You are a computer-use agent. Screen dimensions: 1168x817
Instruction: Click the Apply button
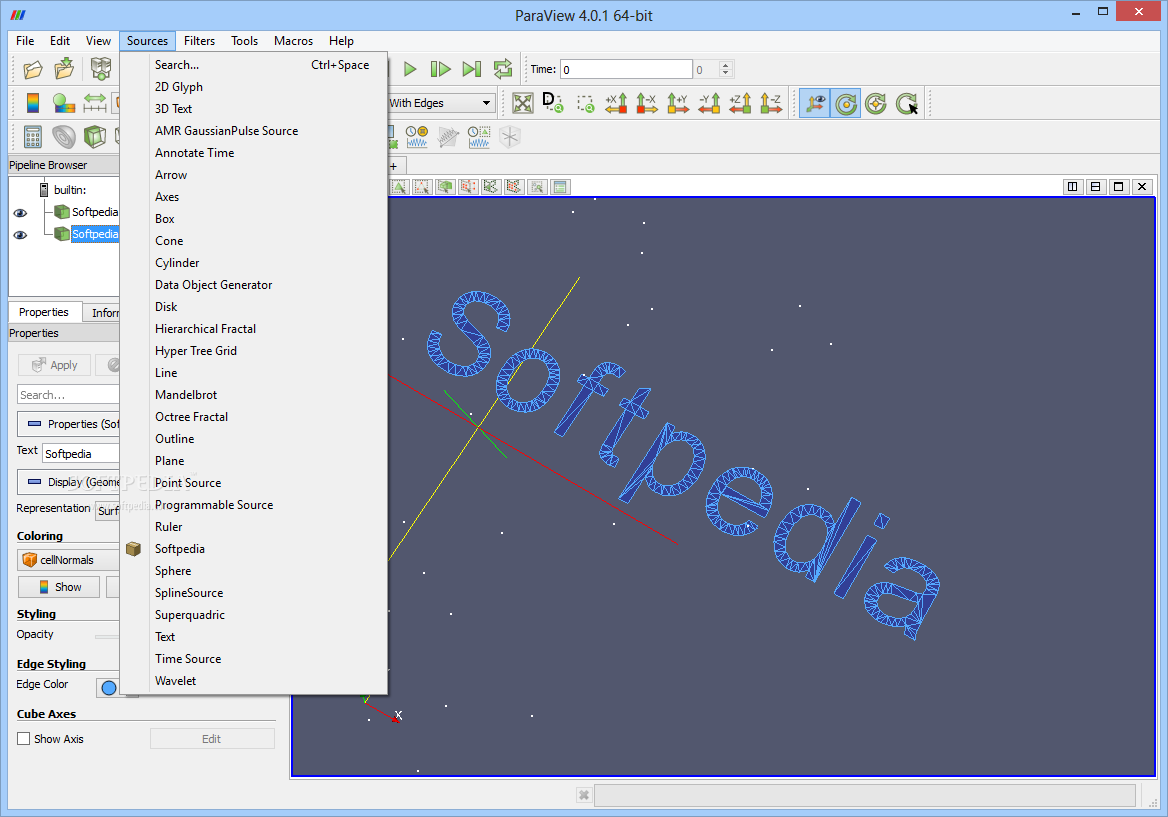click(54, 365)
